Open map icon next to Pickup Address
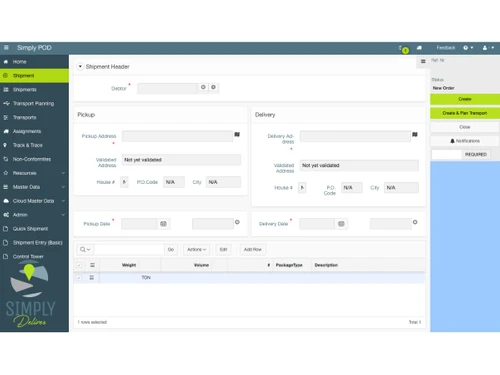 pos(237,134)
